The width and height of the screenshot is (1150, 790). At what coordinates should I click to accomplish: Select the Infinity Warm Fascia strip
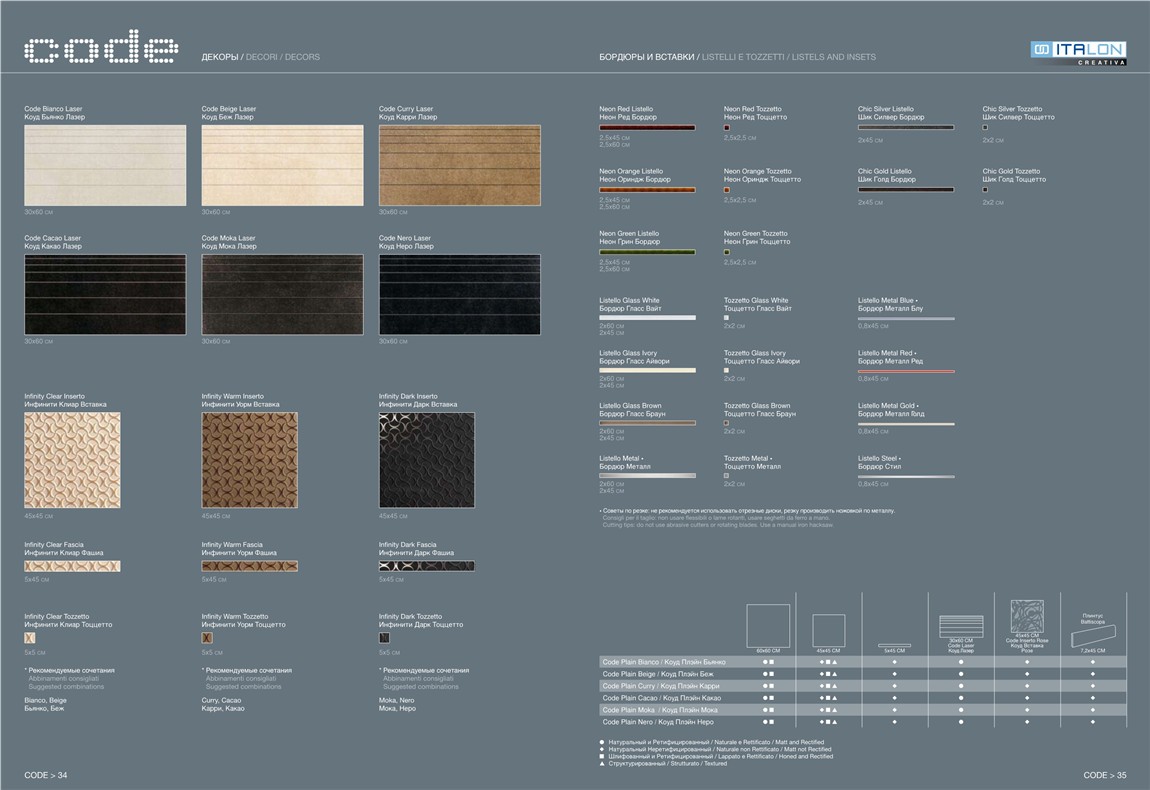click(249, 566)
